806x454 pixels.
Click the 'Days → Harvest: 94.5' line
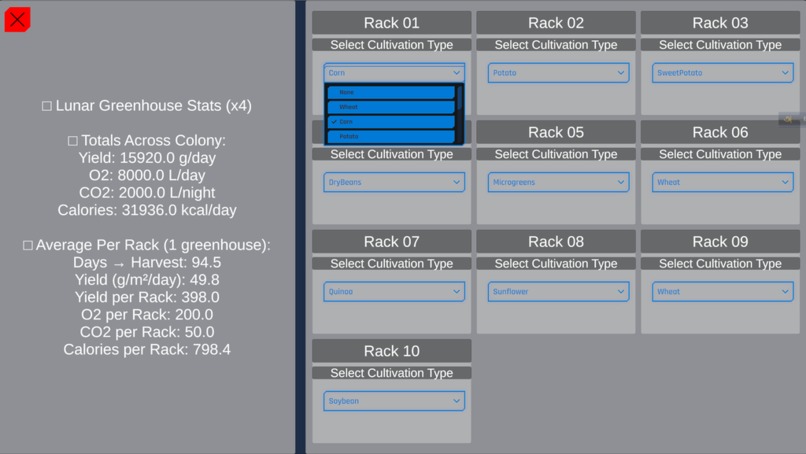[147, 263]
